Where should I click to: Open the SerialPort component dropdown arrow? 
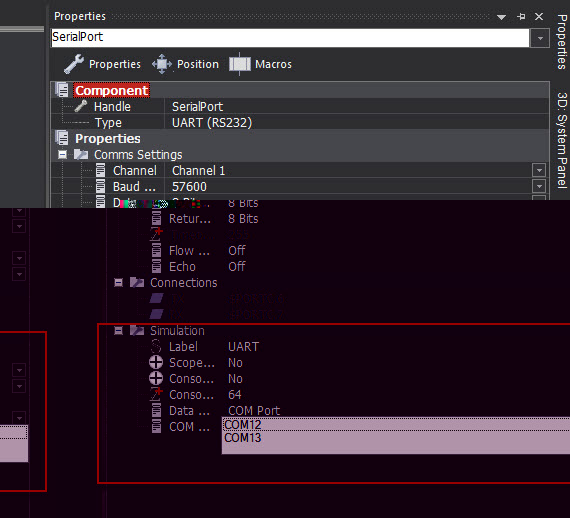tap(540, 38)
